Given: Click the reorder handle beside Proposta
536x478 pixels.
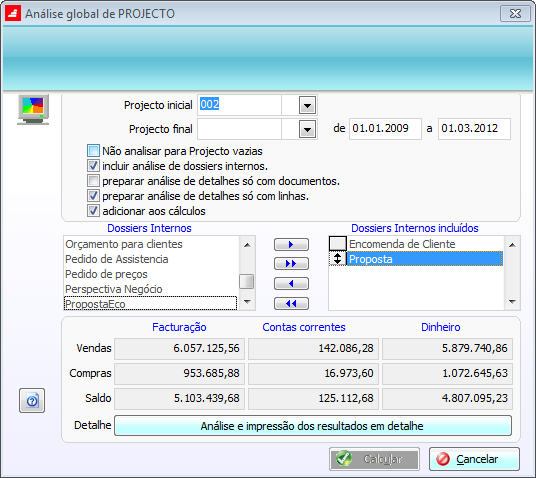Looking at the screenshot, I should tap(337, 259).
